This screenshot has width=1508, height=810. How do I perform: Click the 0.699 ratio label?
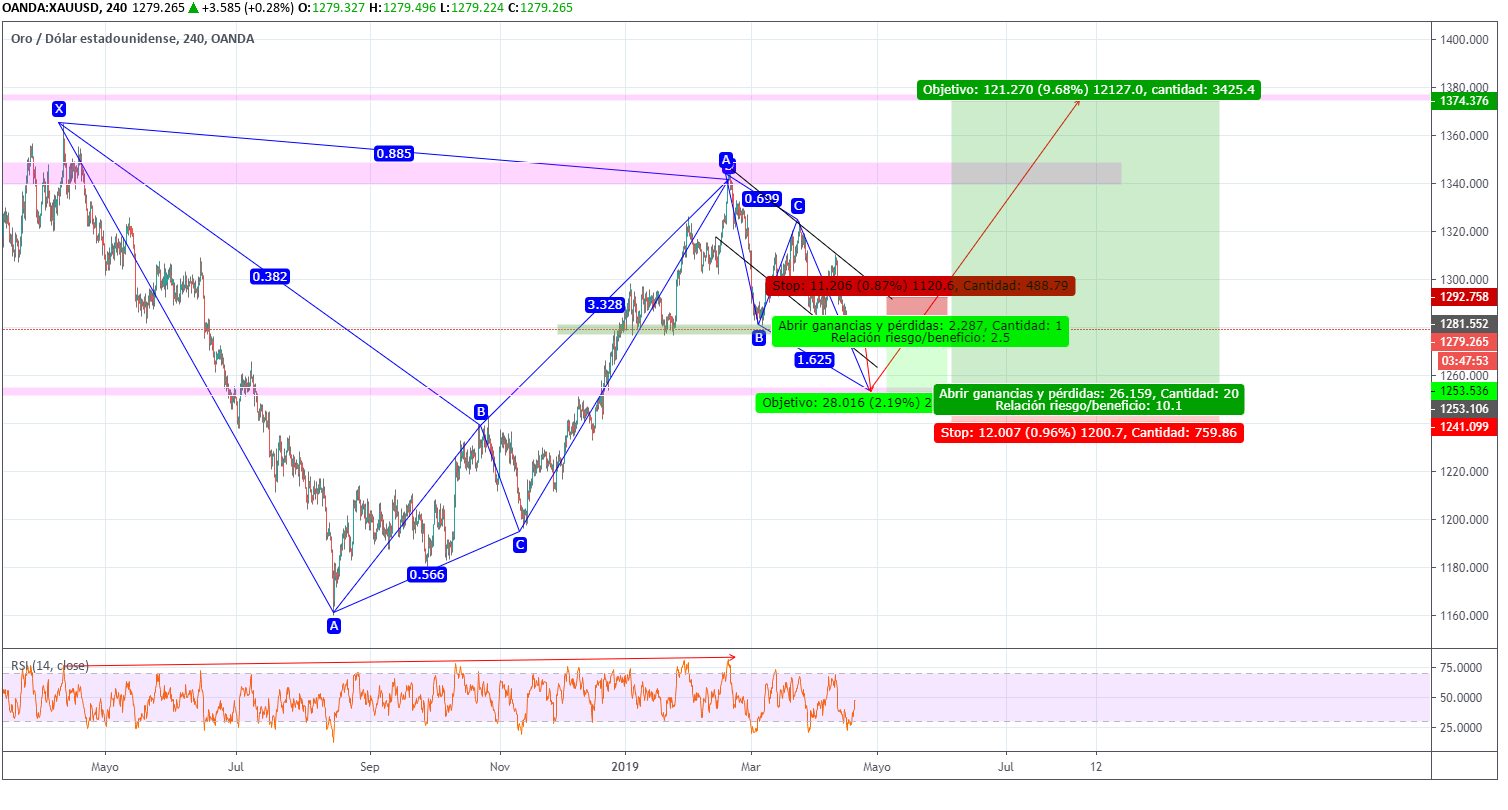762,199
